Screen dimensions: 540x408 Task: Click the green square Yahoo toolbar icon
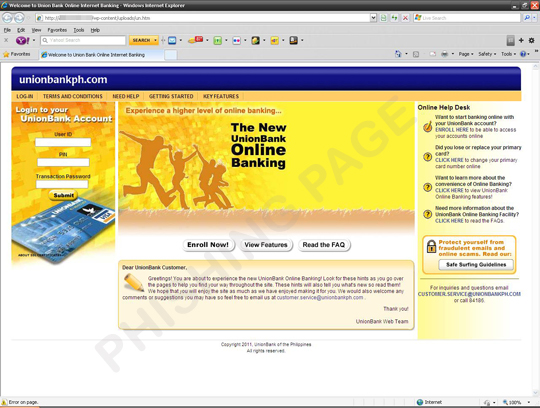click(217, 41)
